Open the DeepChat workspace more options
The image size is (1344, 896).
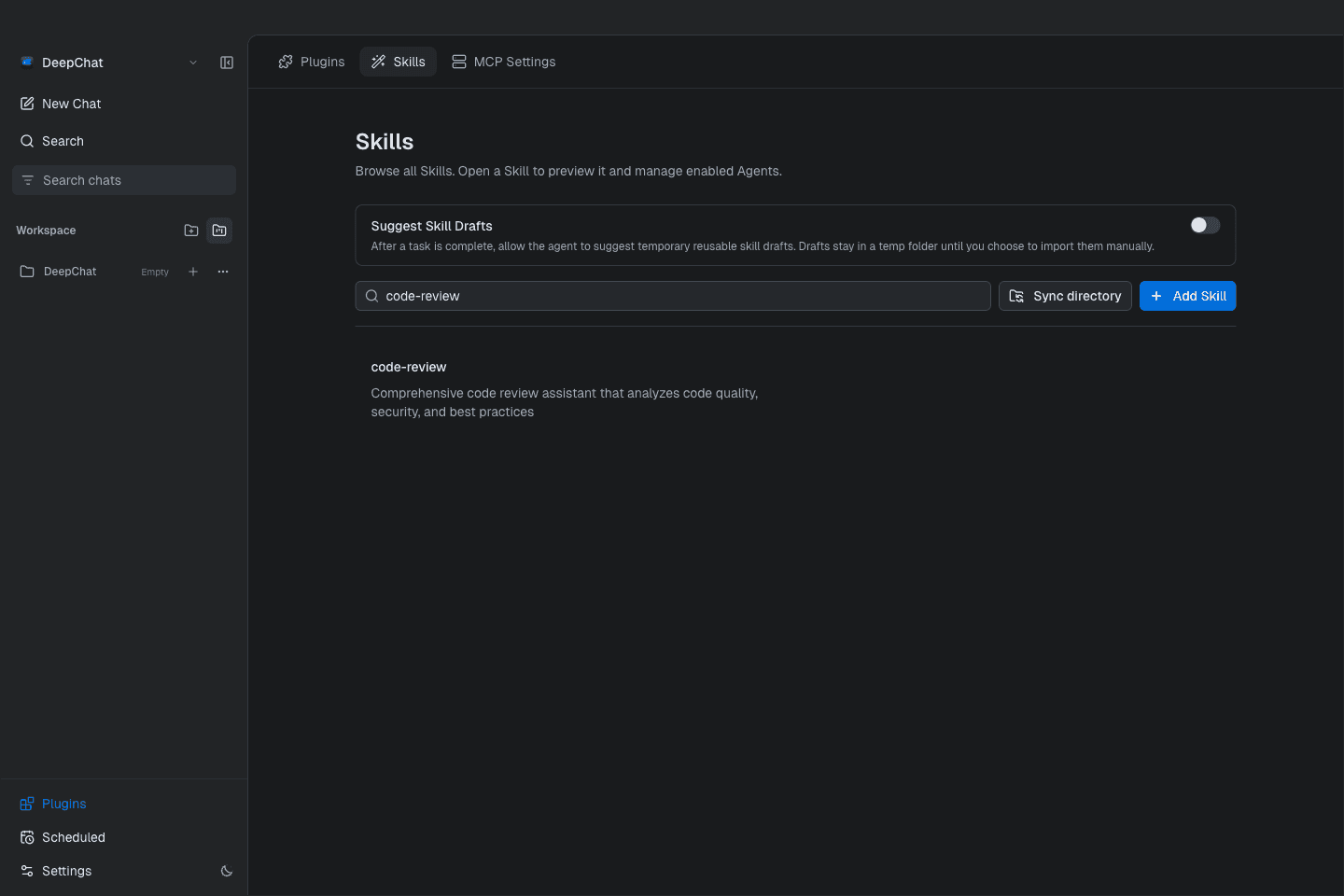[x=223, y=272]
